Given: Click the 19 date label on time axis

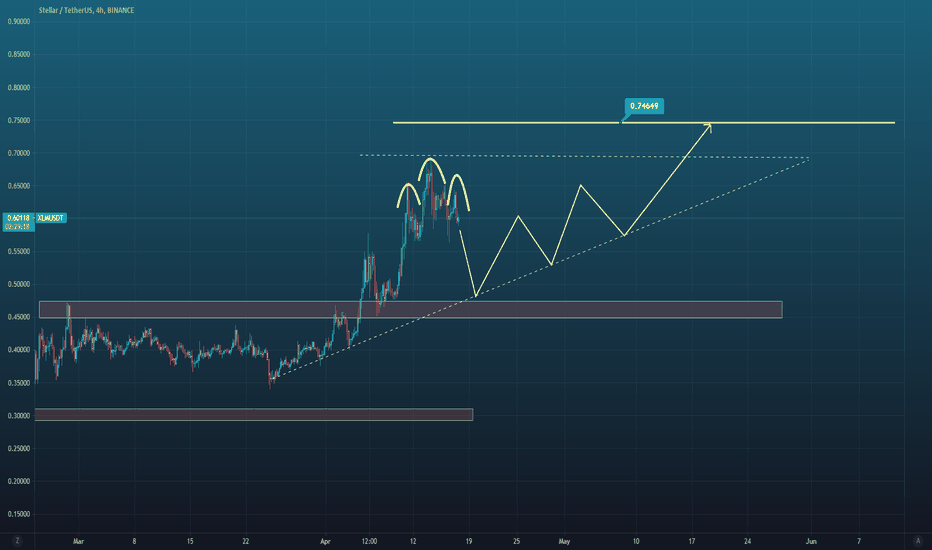Looking at the screenshot, I should [469, 541].
